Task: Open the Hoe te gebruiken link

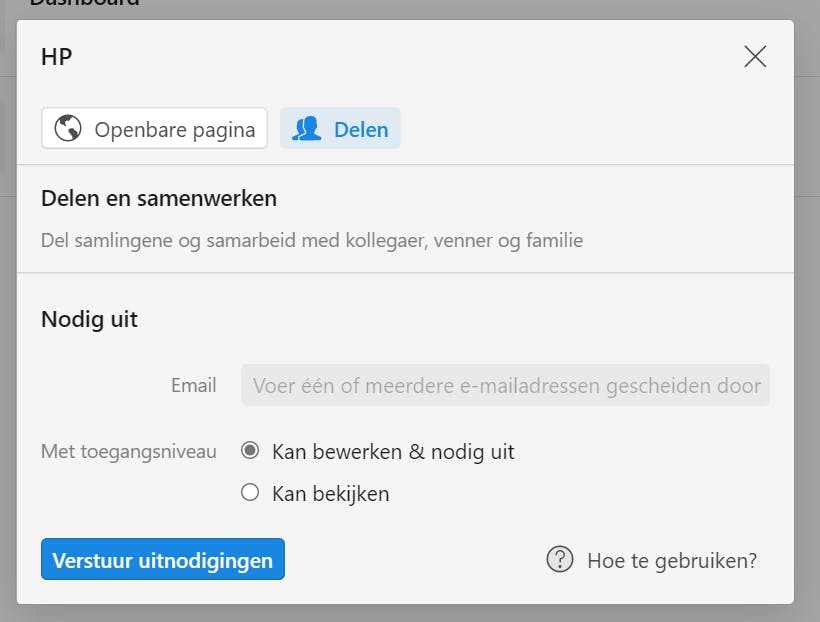Action: [x=668, y=560]
